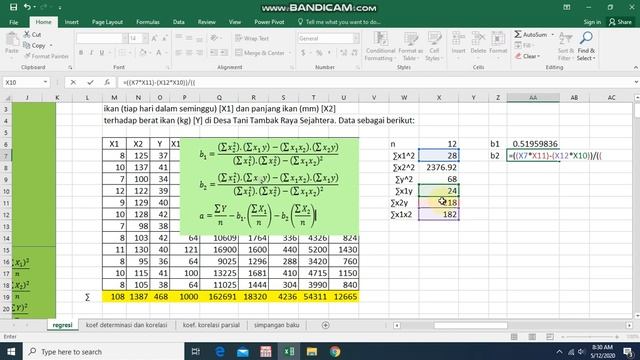The width and height of the screenshot is (640, 360).
Task: Switch to the Review tab
Action: (207, 22)
